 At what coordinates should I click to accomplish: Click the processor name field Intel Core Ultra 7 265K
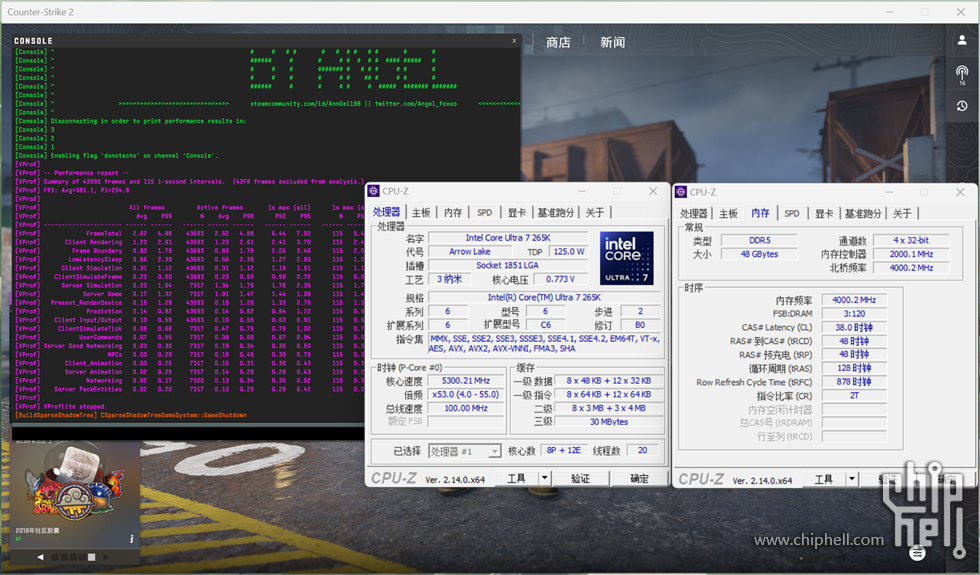click(x=508, y=238)
